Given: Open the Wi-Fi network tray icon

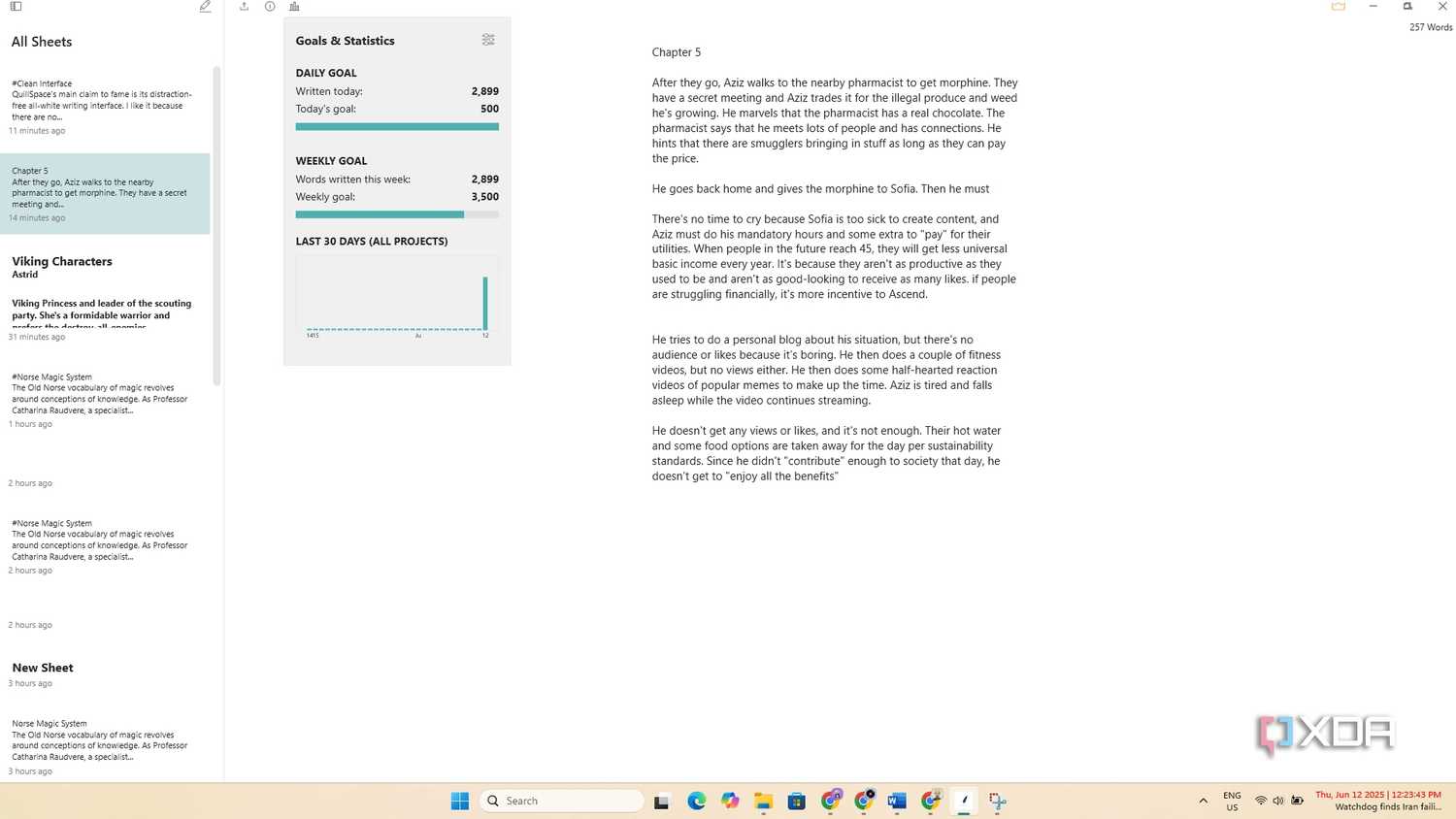Looking at the screenshot, I should click(1261, 801).
